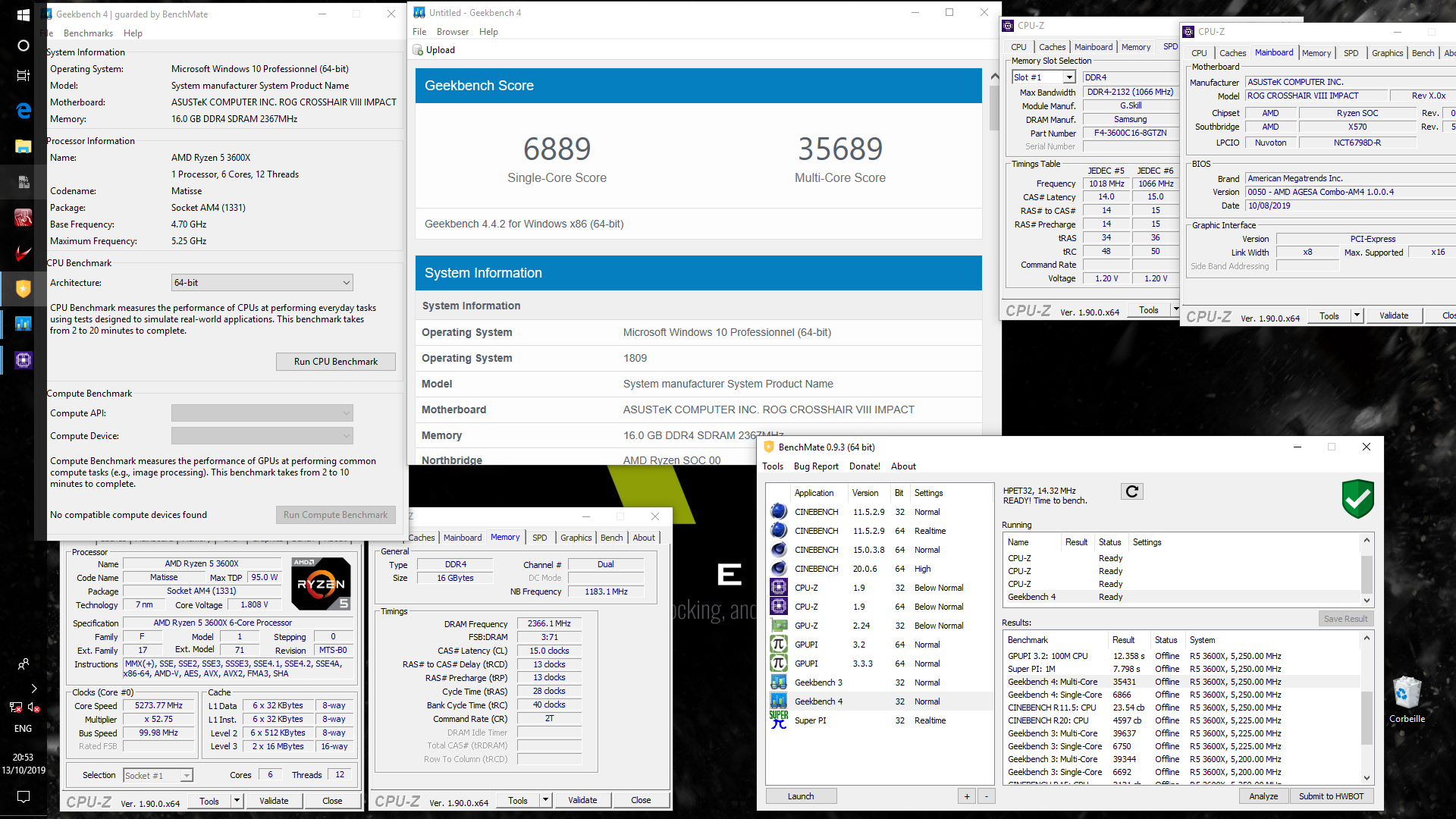Screen dimensions: 1456x819
Task: Select Super PI: 1M result row
Action: (1181, 669)
